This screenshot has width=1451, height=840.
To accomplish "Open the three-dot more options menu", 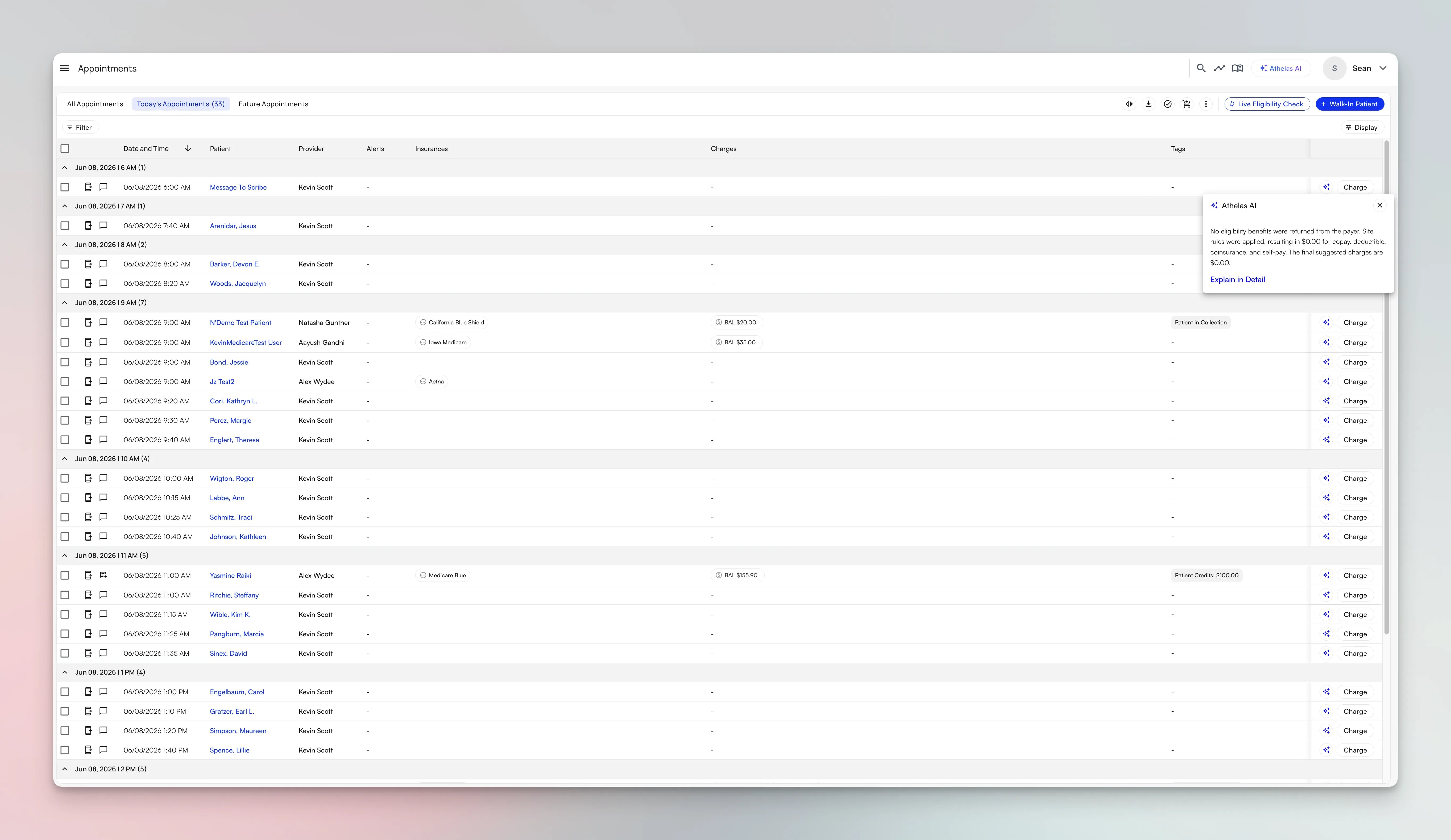I will [x=1206, y=104].
